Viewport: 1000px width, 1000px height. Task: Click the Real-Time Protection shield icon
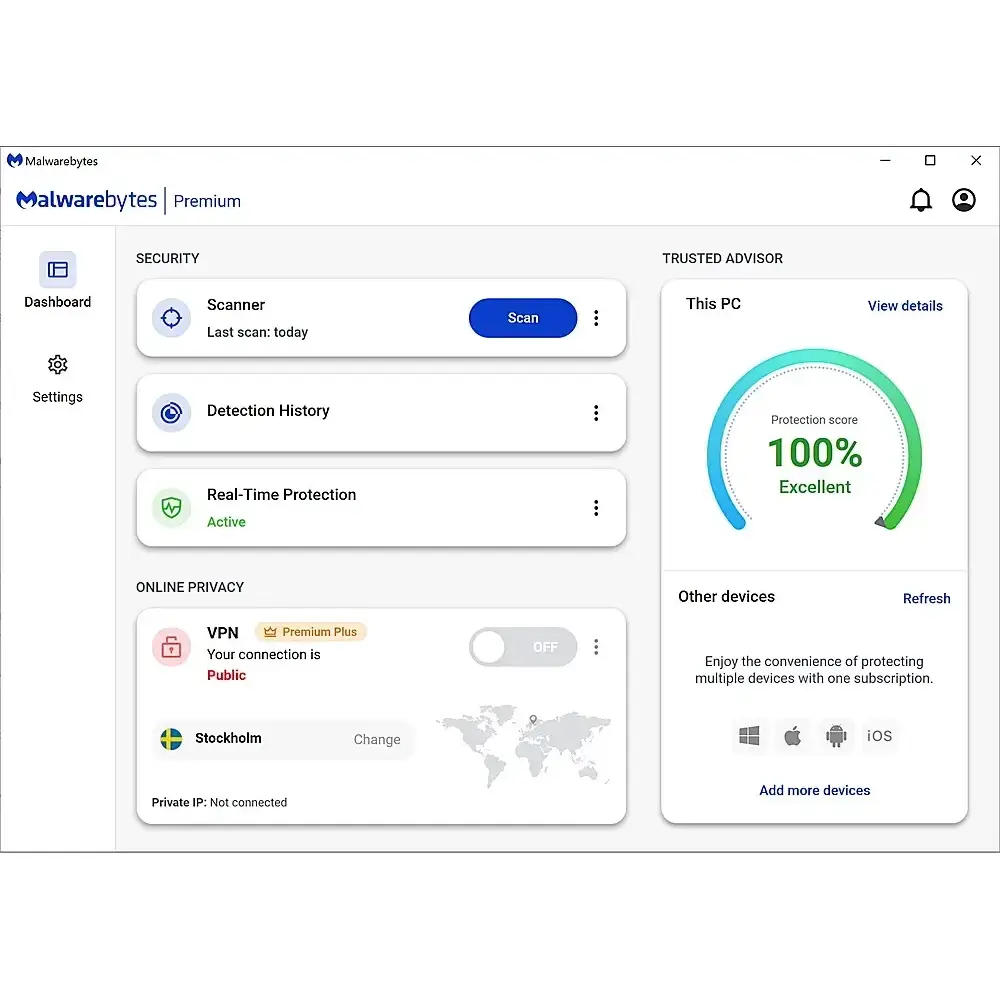[171, 508]
